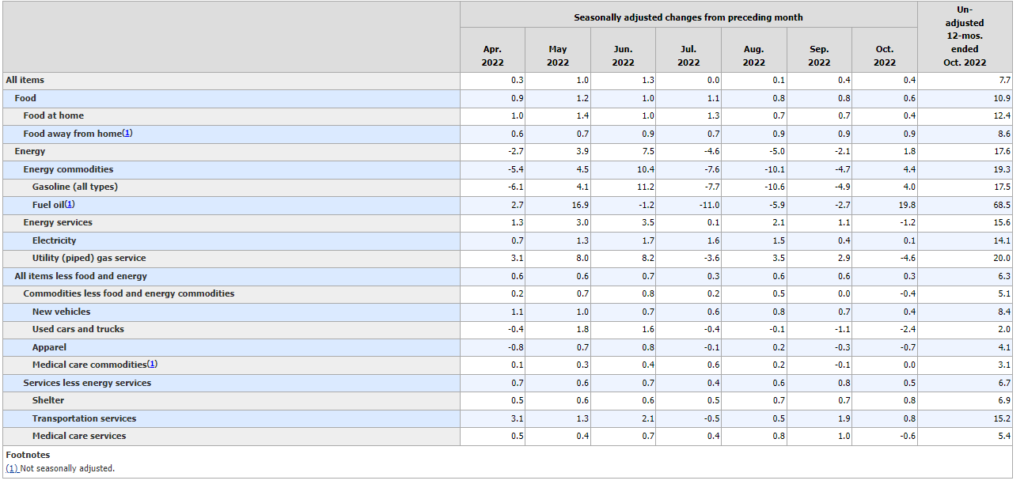This screenshot has width=1024, height=488.
Task: Select the Oct. 2022 column header
Action: click(x=884, y=54)
